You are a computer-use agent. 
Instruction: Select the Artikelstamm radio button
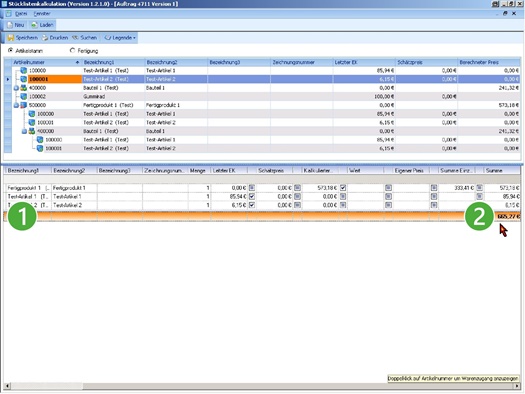pos(10,51)
